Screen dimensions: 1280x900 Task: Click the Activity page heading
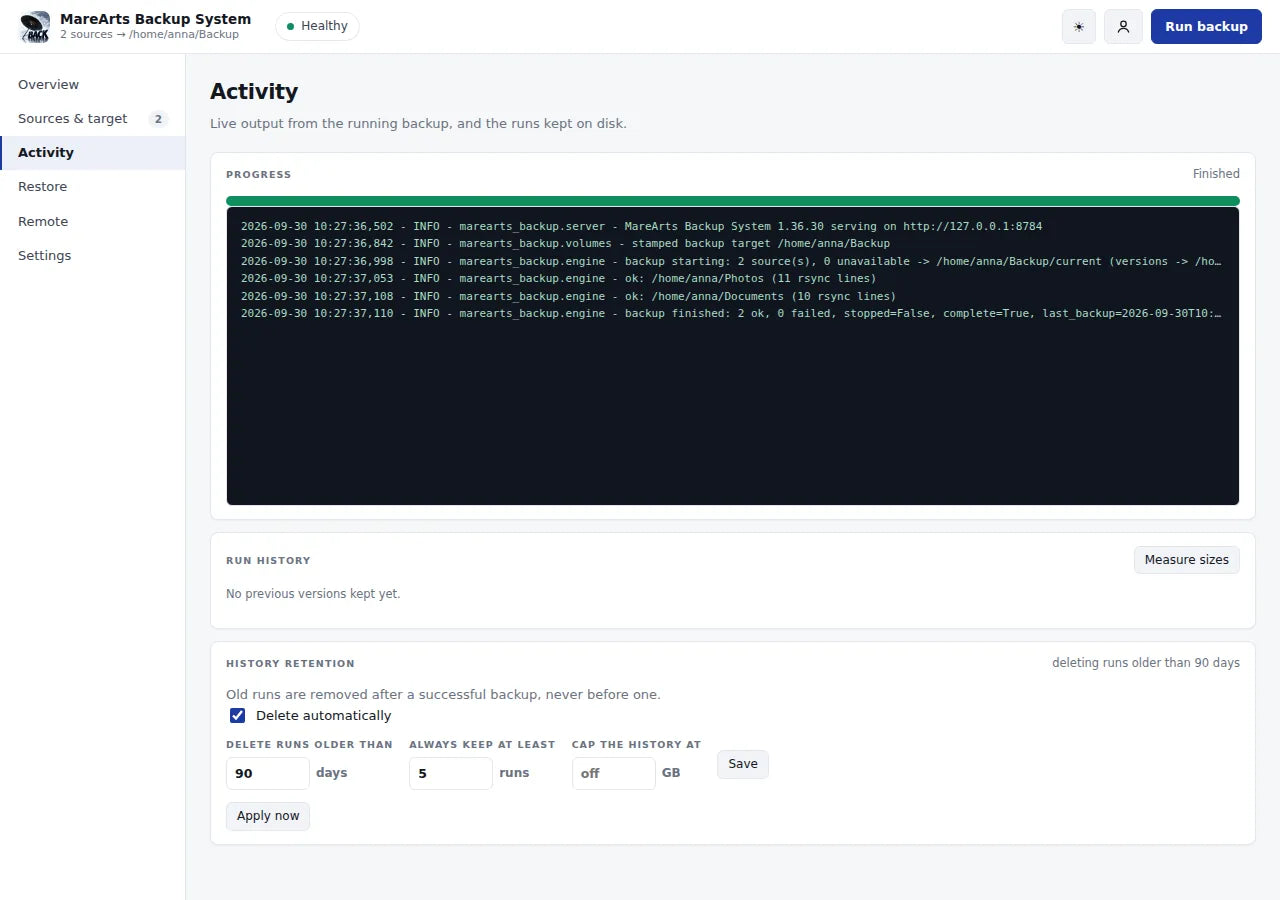254,91
